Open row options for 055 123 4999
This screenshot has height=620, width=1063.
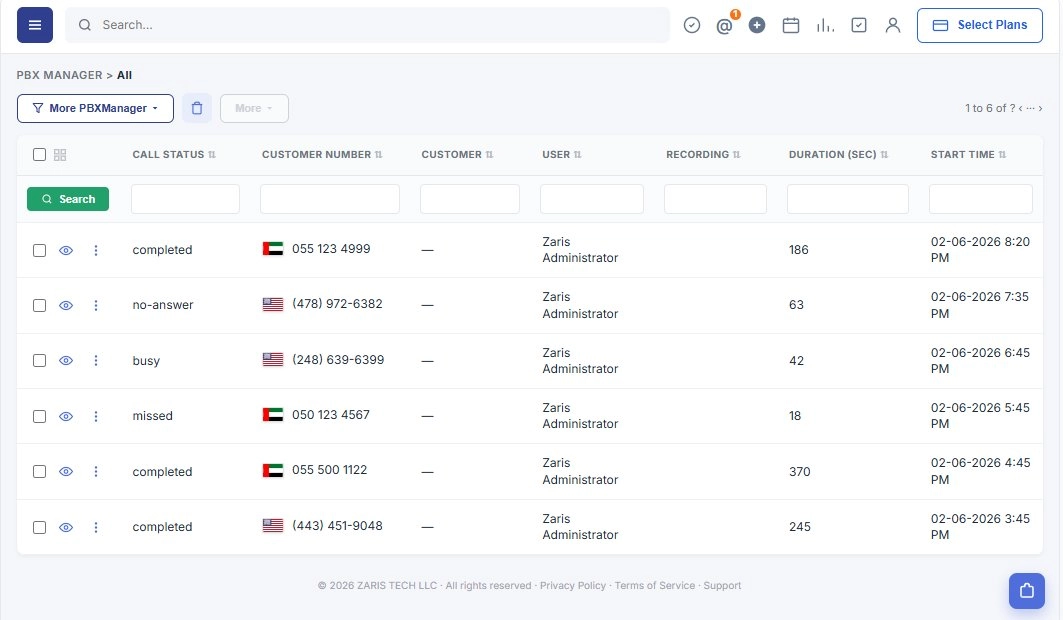(96, 250)
